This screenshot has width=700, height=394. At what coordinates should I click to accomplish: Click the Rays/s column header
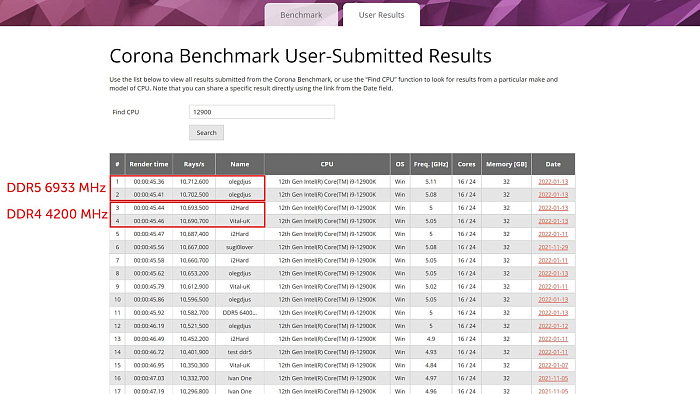click(x=194, y=164)
